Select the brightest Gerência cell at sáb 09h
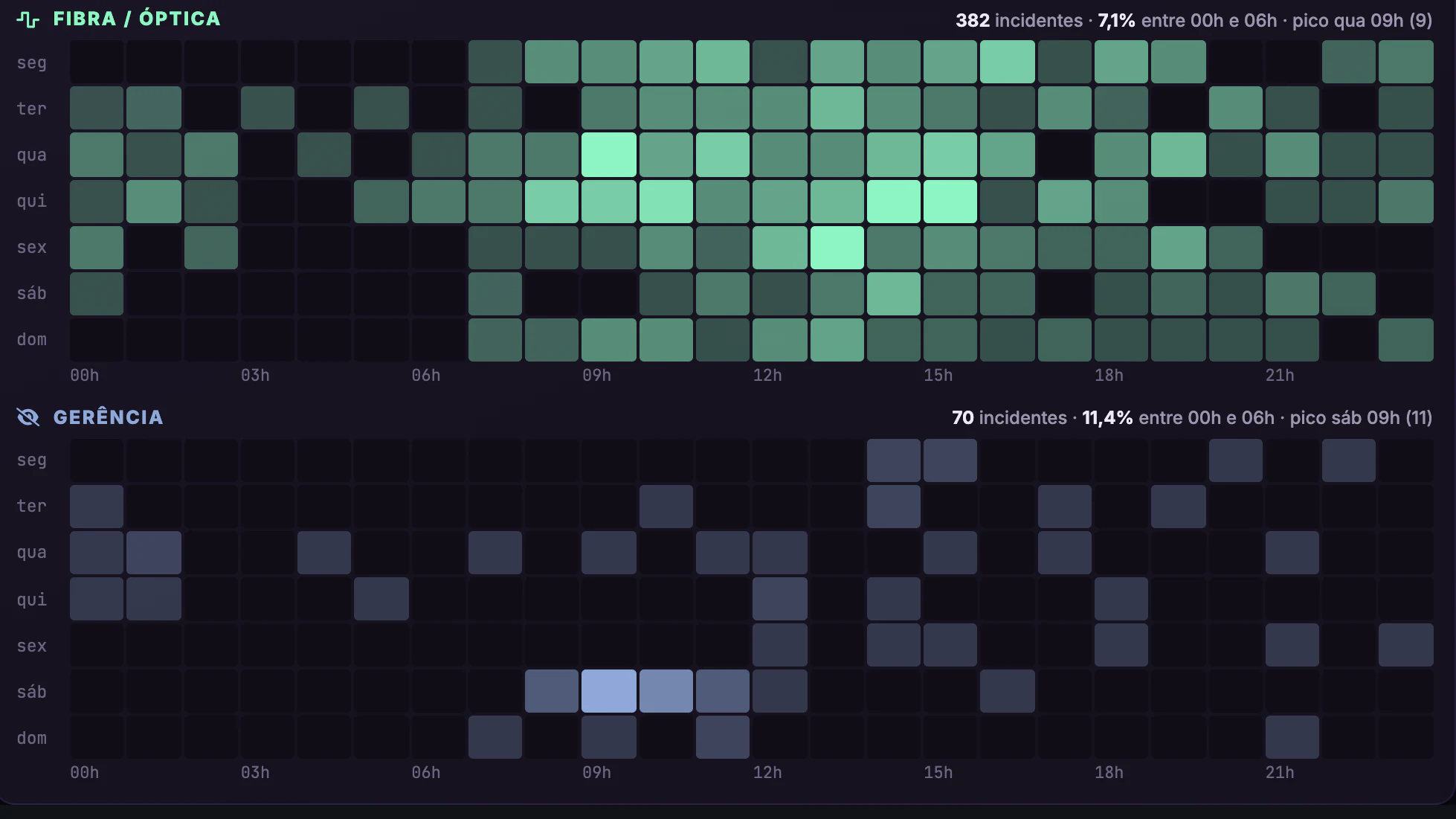This screenshot has width=1456, height=819. click(x=609, y=691)
